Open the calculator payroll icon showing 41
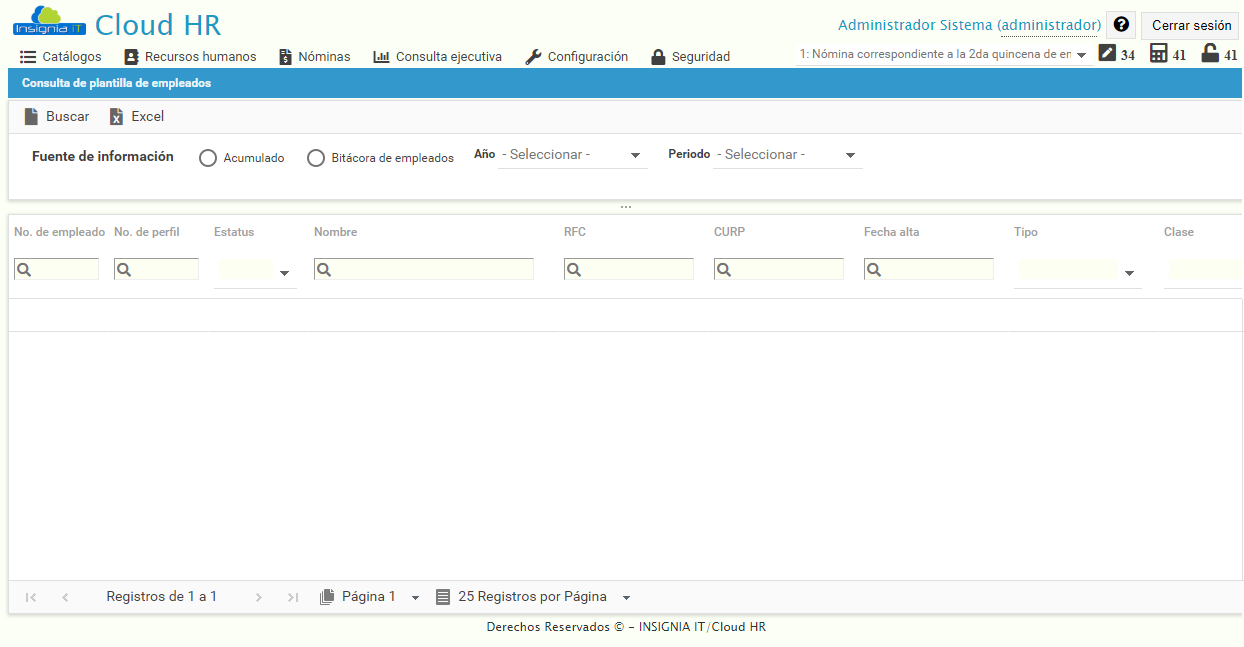This screenshot has height=647, width=1244. tap(1160, 54)
